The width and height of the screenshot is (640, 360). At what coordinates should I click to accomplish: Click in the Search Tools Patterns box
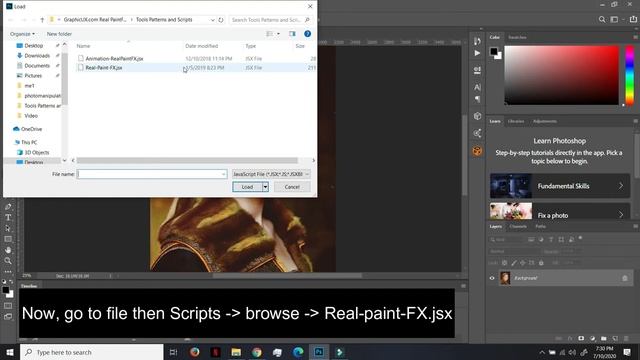pyautogui.click(x=269, y=20)
